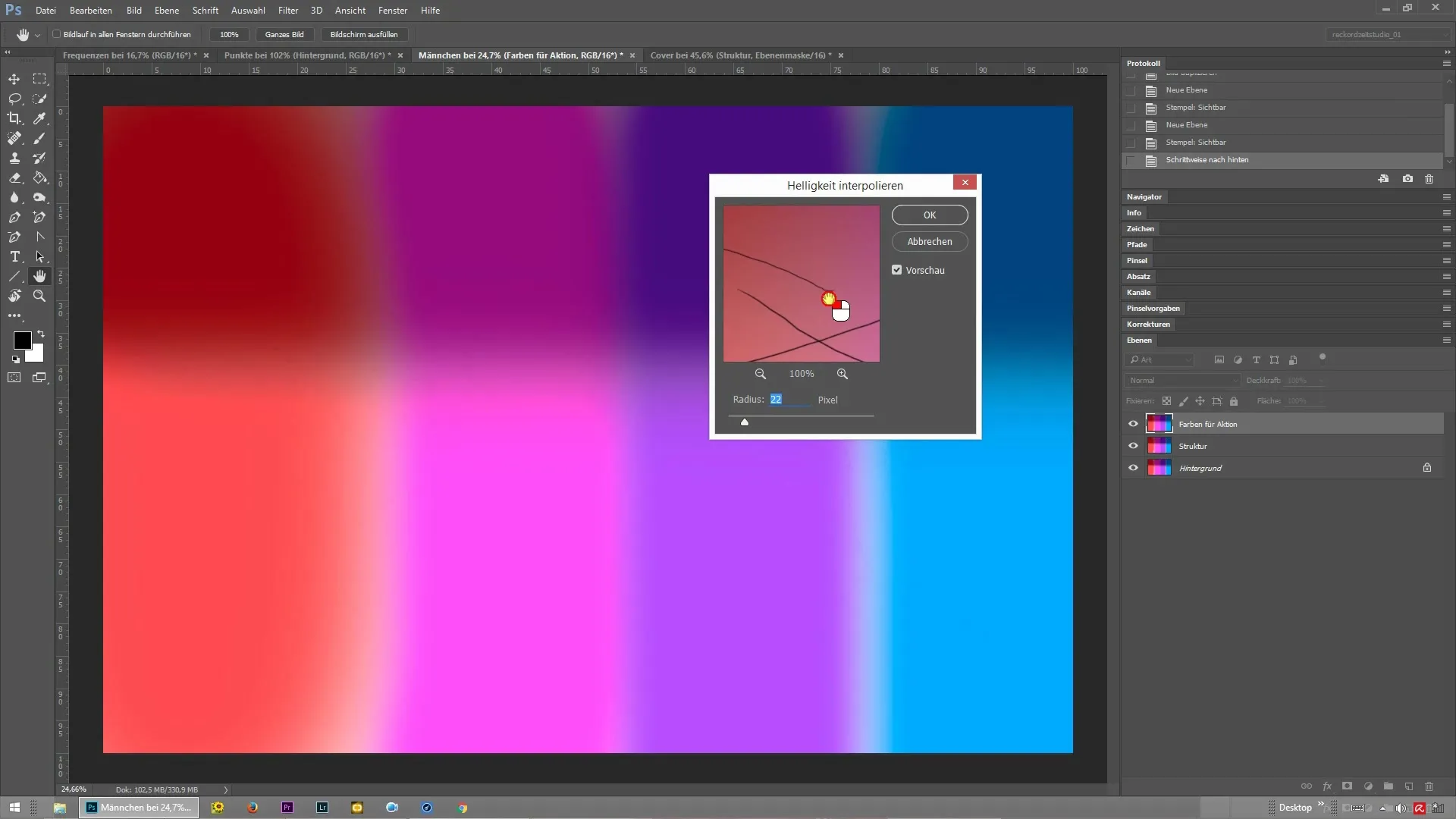
Task: Zoom in the filter preview
Action: pyautogui.click(x=842, y=374)
